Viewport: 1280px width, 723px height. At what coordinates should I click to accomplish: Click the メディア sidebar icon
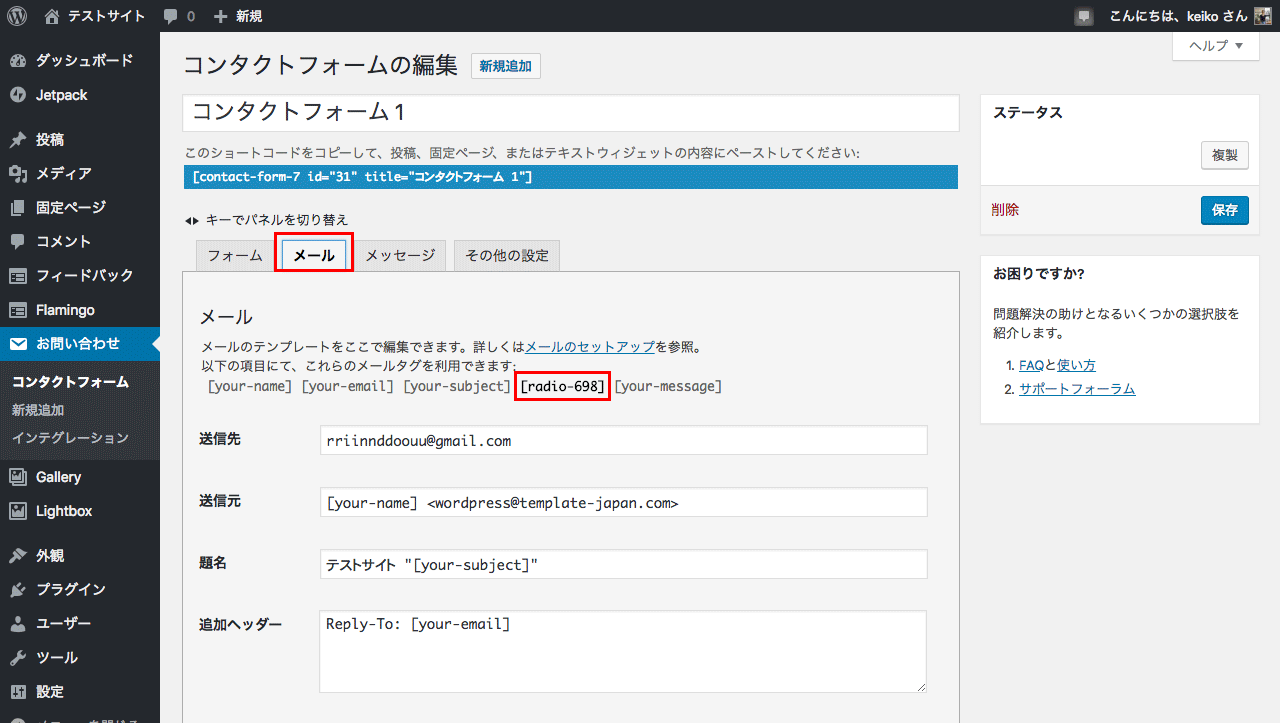[18, 174]
